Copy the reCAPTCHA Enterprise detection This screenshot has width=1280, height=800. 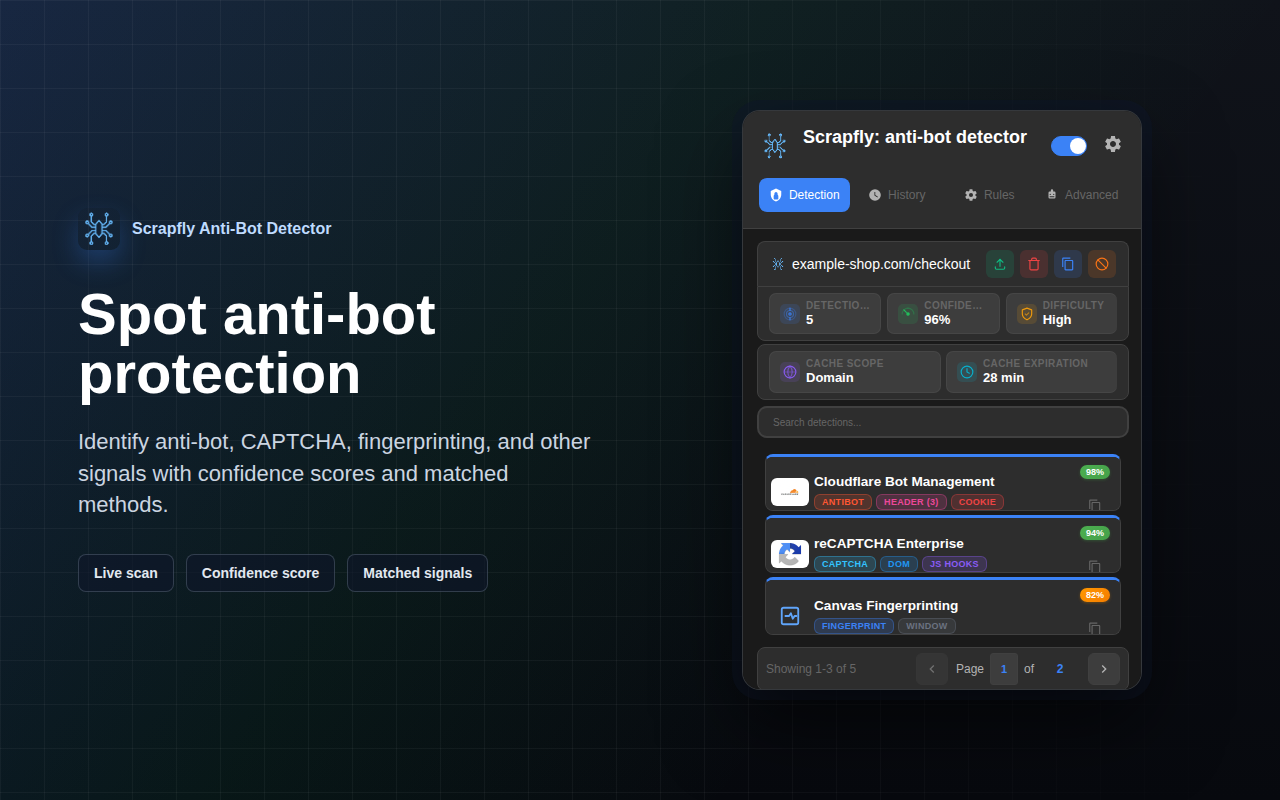coord(1095,566)
